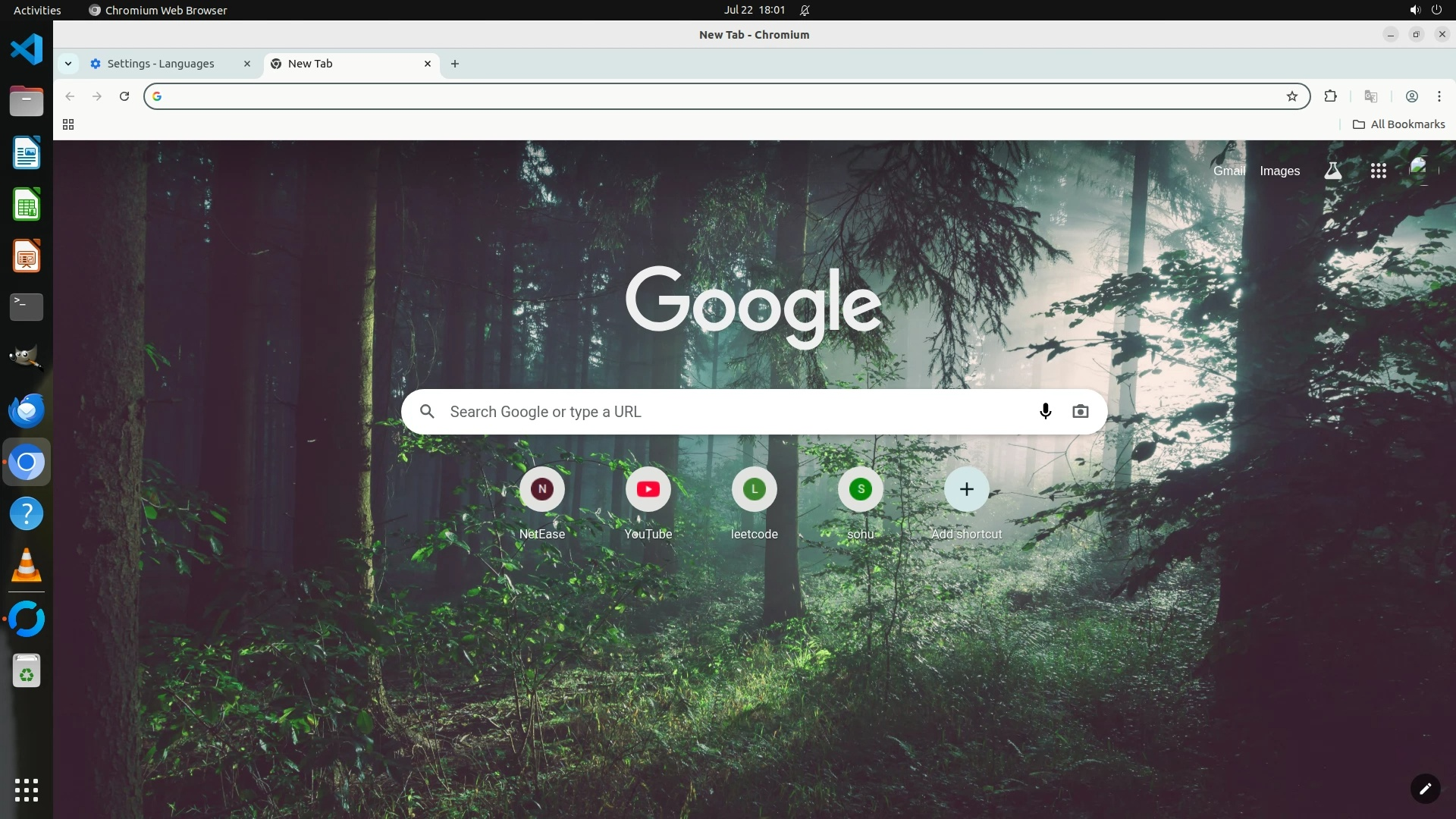The width and height of the screenshot is (1456, 819).
Task: Launch VLC from the dock
Action: (x=27, y=566)
